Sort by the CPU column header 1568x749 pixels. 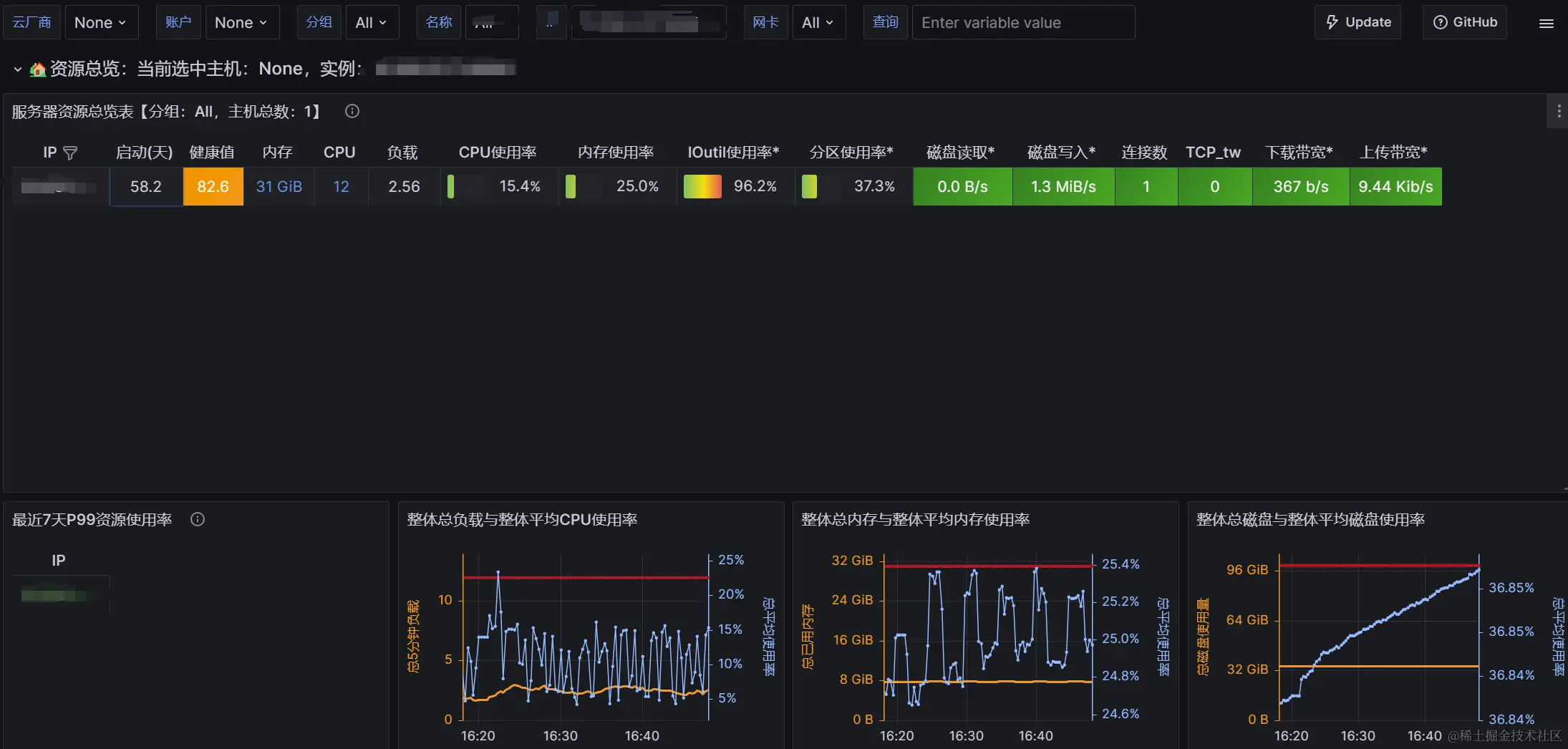pos(339,152)
